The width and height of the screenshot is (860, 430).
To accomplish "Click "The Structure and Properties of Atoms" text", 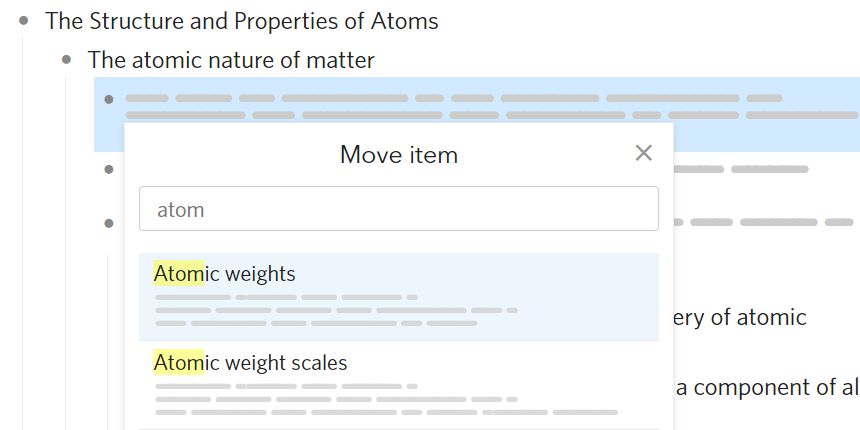I will click(242, 21).
